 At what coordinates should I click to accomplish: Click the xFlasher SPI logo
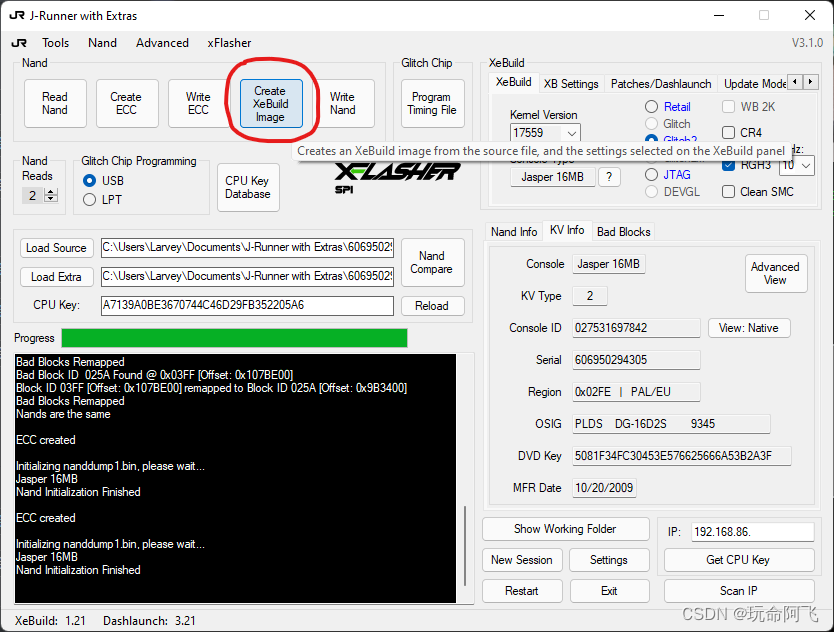point(396,178)
